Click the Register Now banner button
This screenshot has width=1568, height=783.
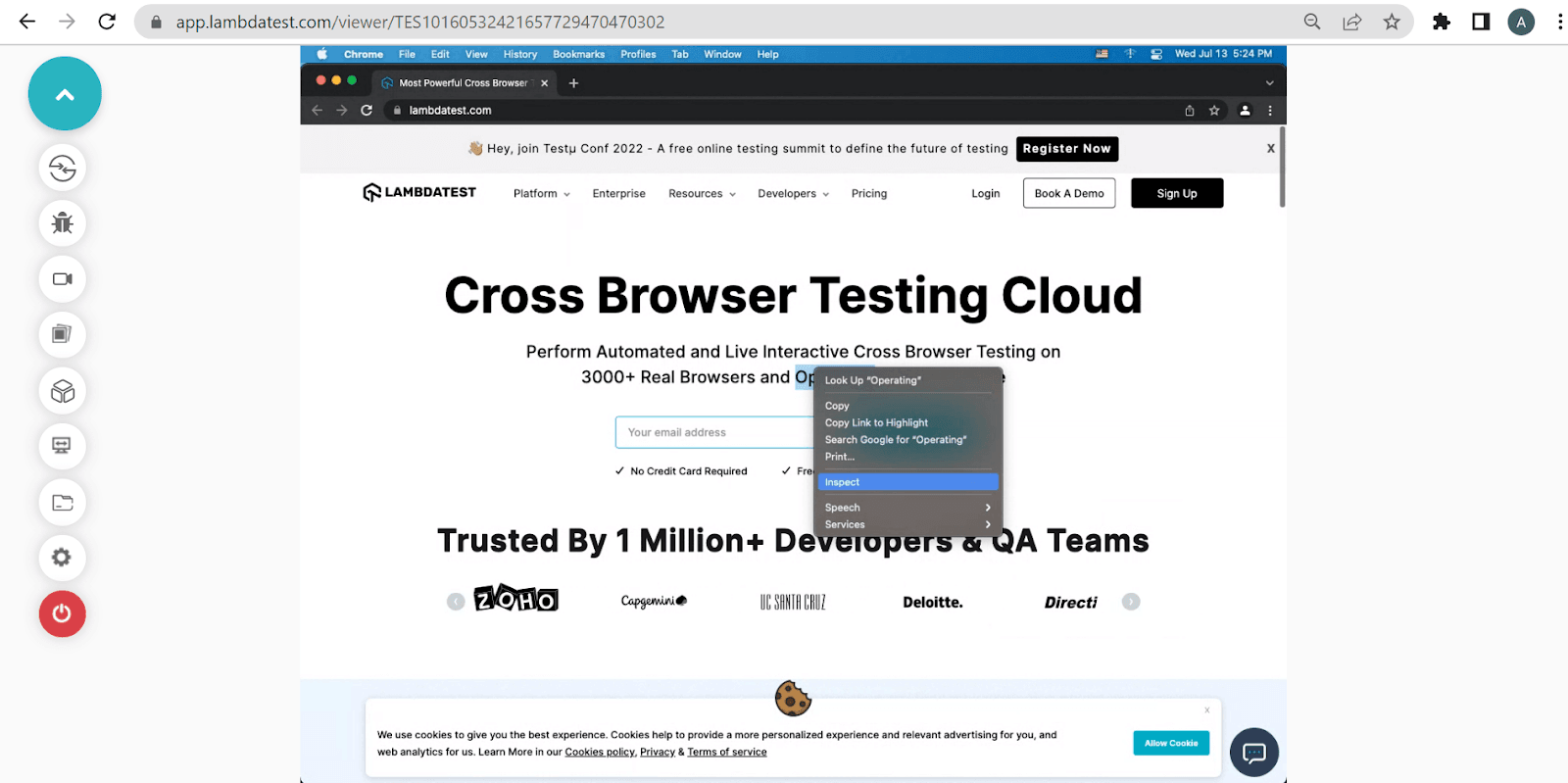(1067, 149)
